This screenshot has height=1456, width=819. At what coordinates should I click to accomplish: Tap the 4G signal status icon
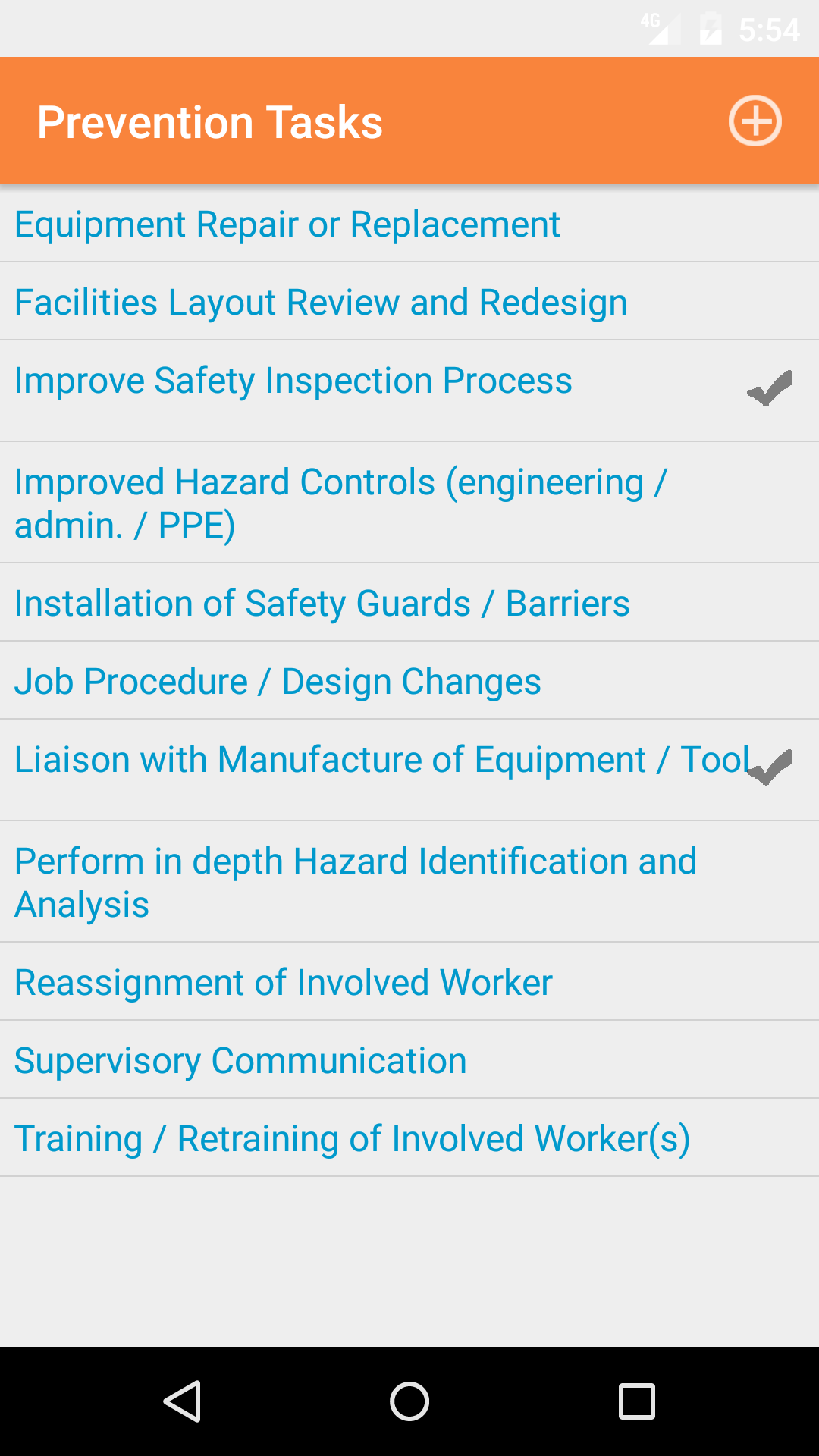[x=657, y=29]
